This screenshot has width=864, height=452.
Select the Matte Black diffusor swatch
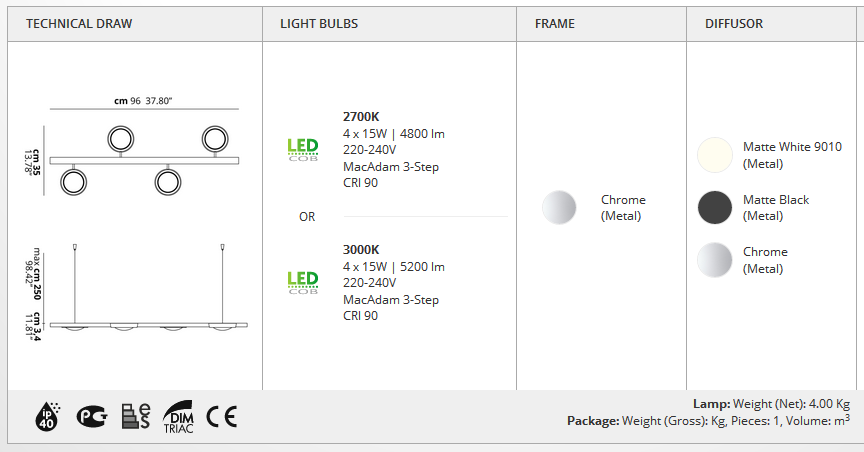[715, 207]
